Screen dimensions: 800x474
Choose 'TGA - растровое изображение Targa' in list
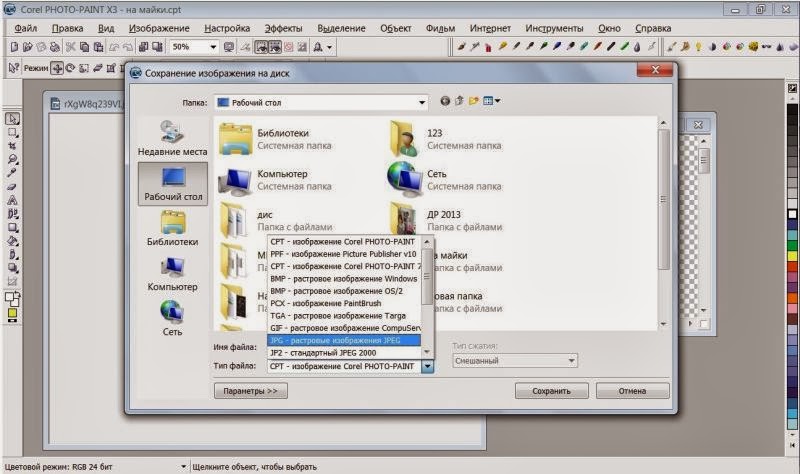click(x=344, y=316)
